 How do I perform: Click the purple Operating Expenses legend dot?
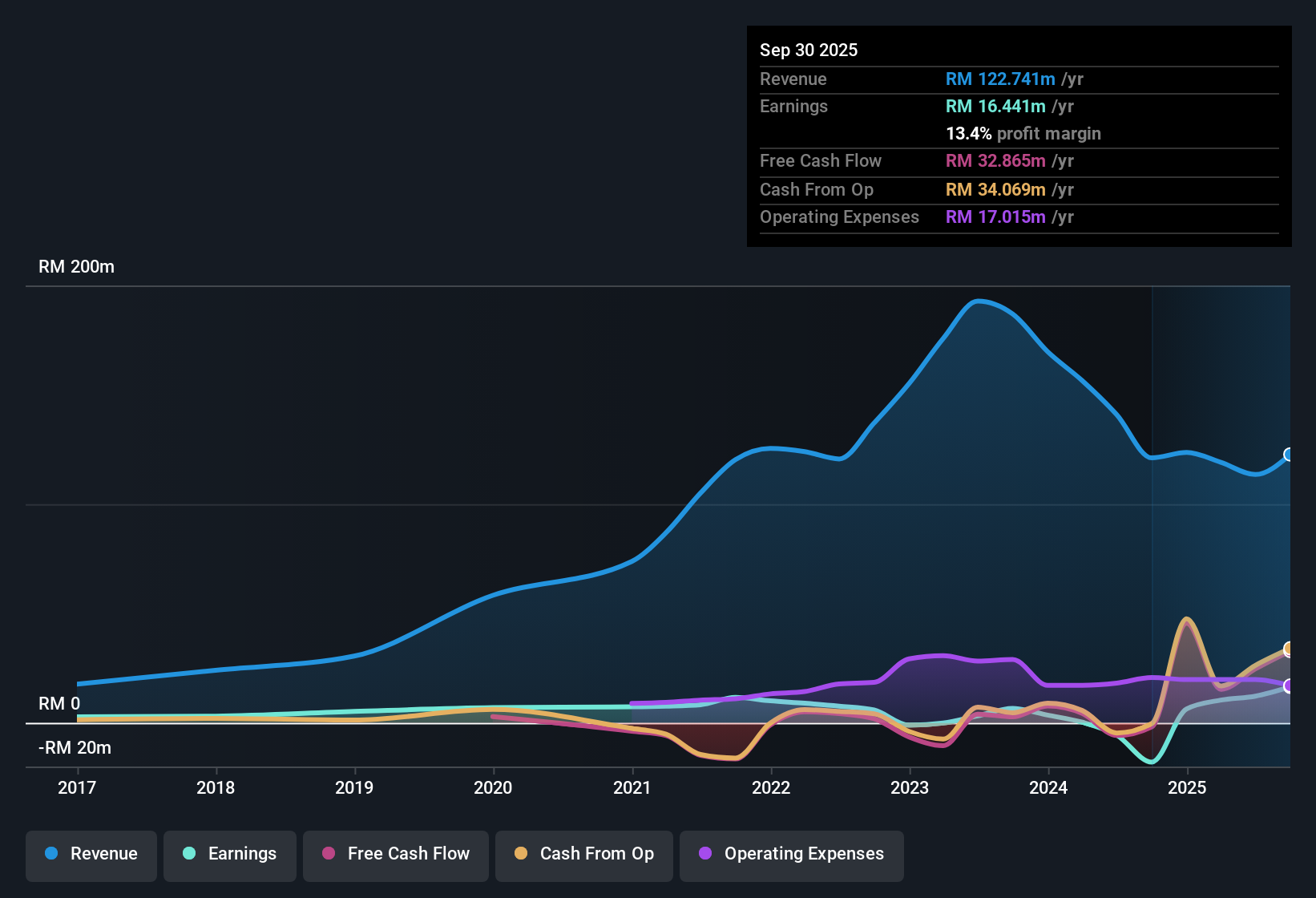(704, 854)
